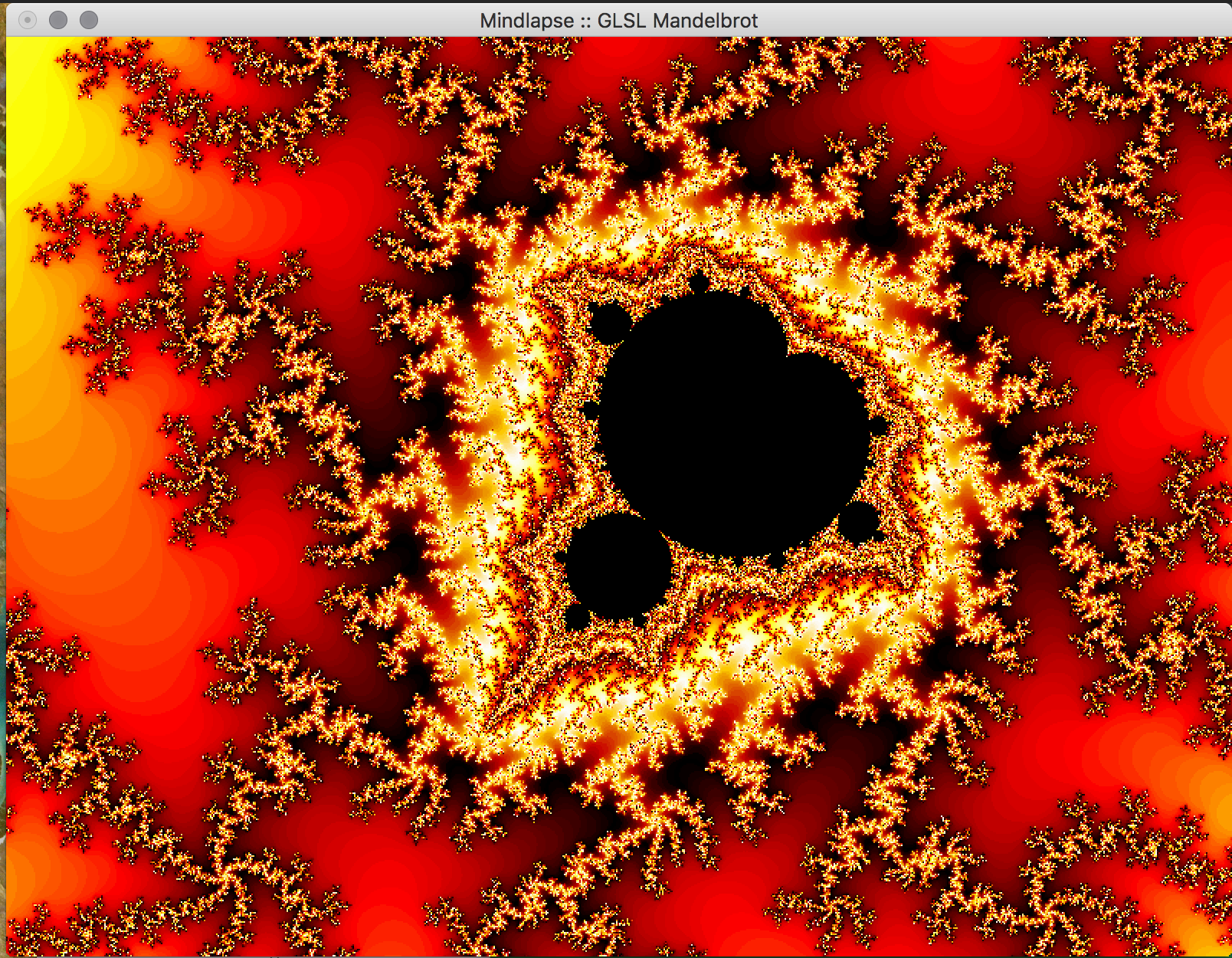
Task: Click tiny black bulb on cardioid's right edge
Action: (x=876, y=426)
